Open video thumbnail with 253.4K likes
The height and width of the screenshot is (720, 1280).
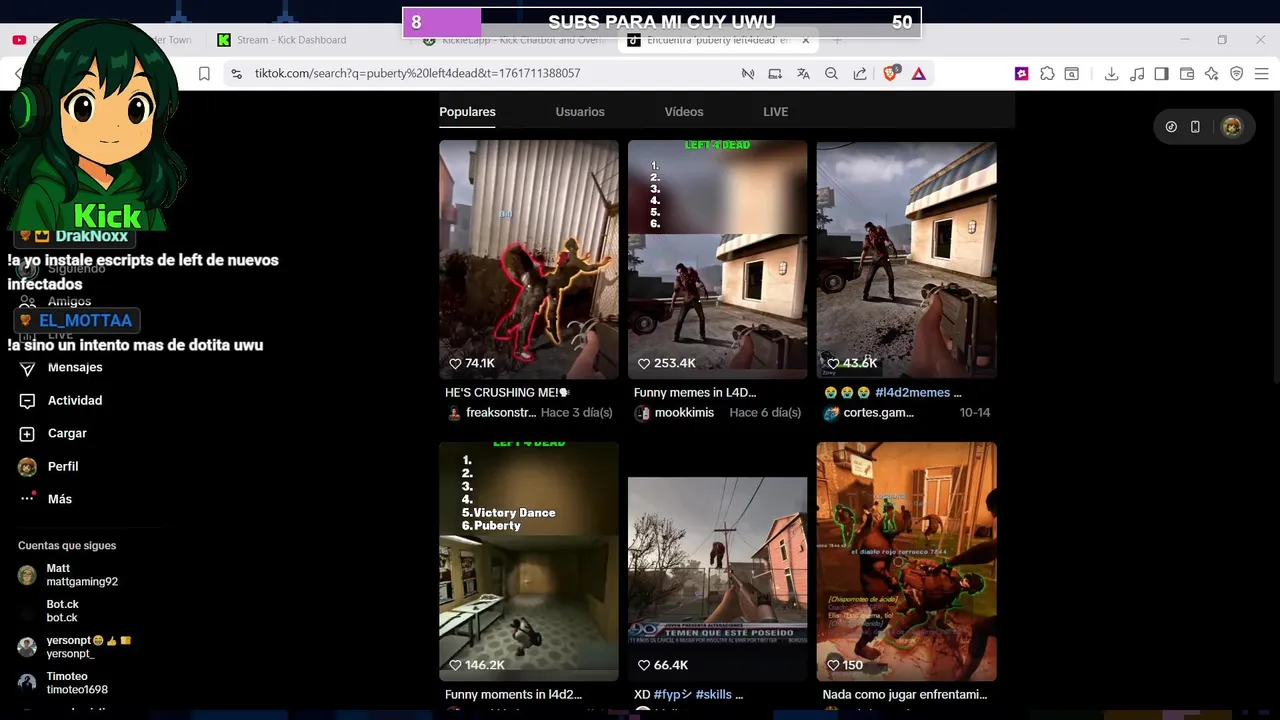717,259
